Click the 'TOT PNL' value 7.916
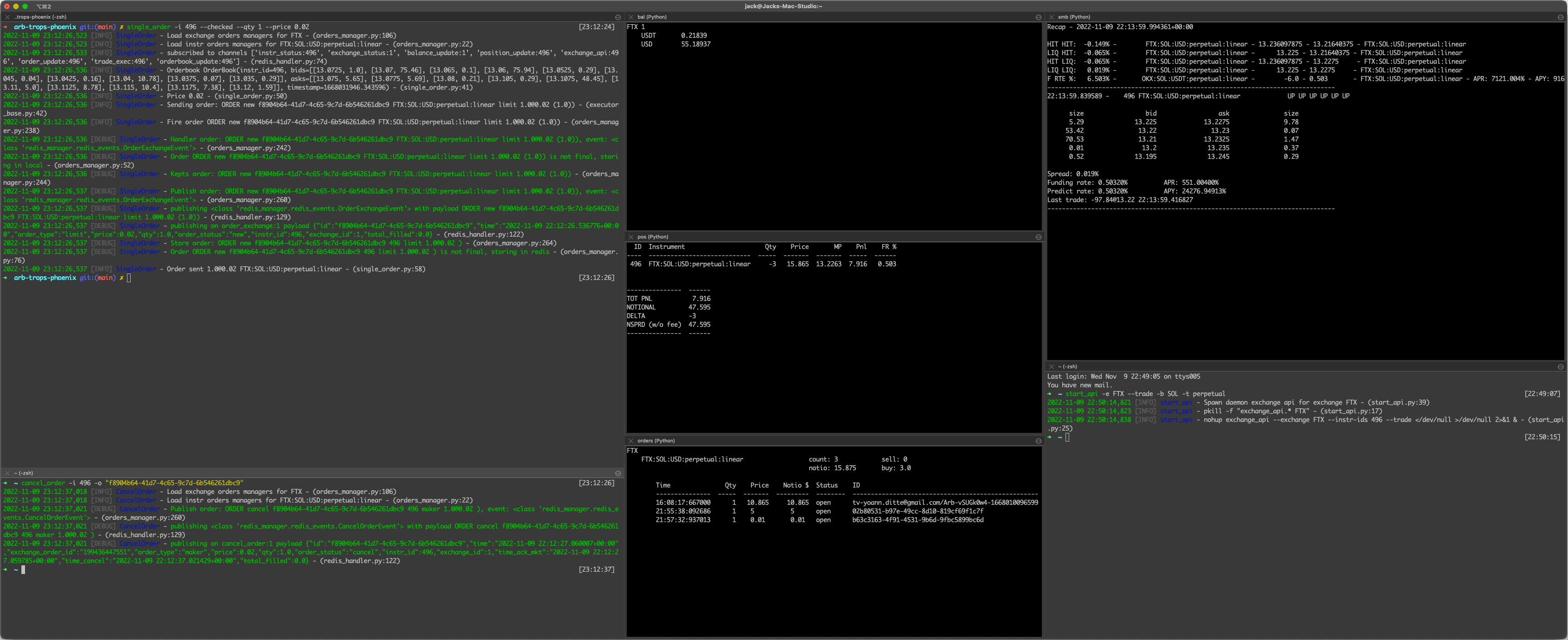 pos(701,299)
